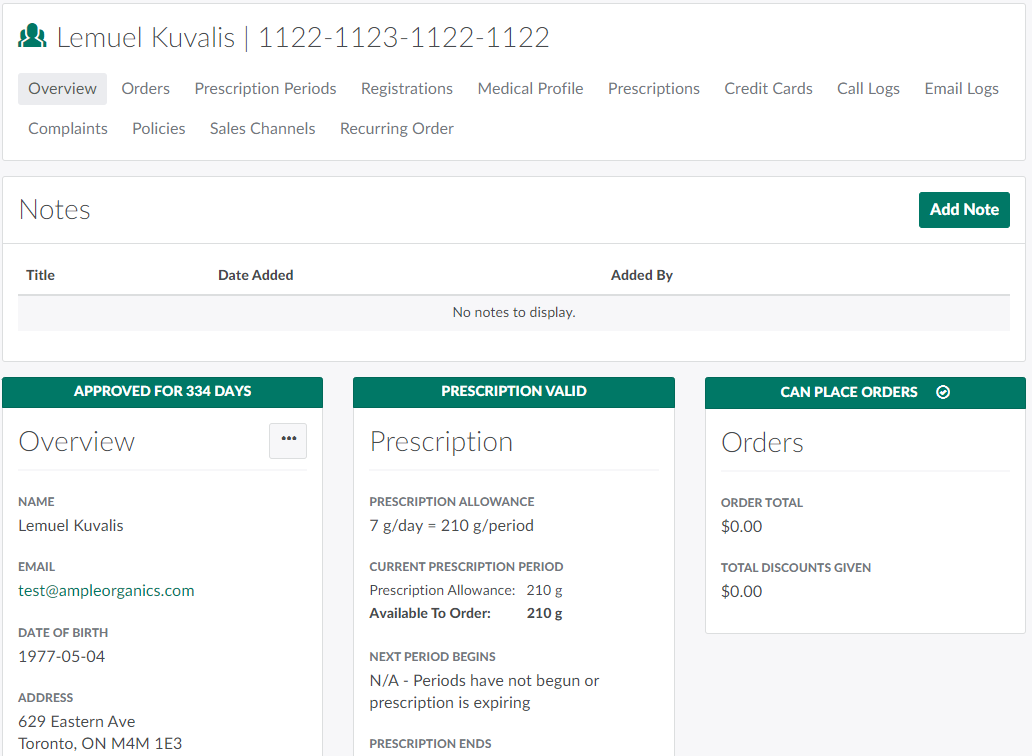Click the Prescription Valid status banner
Viewport: 1032px width, 756px height.
coord(514,392)
